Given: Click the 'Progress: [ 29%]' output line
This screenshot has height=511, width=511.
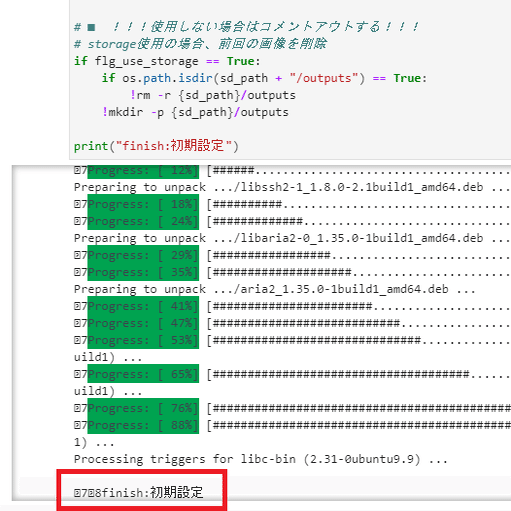Looking at the screenshot, I should click(x=292, y=255).
